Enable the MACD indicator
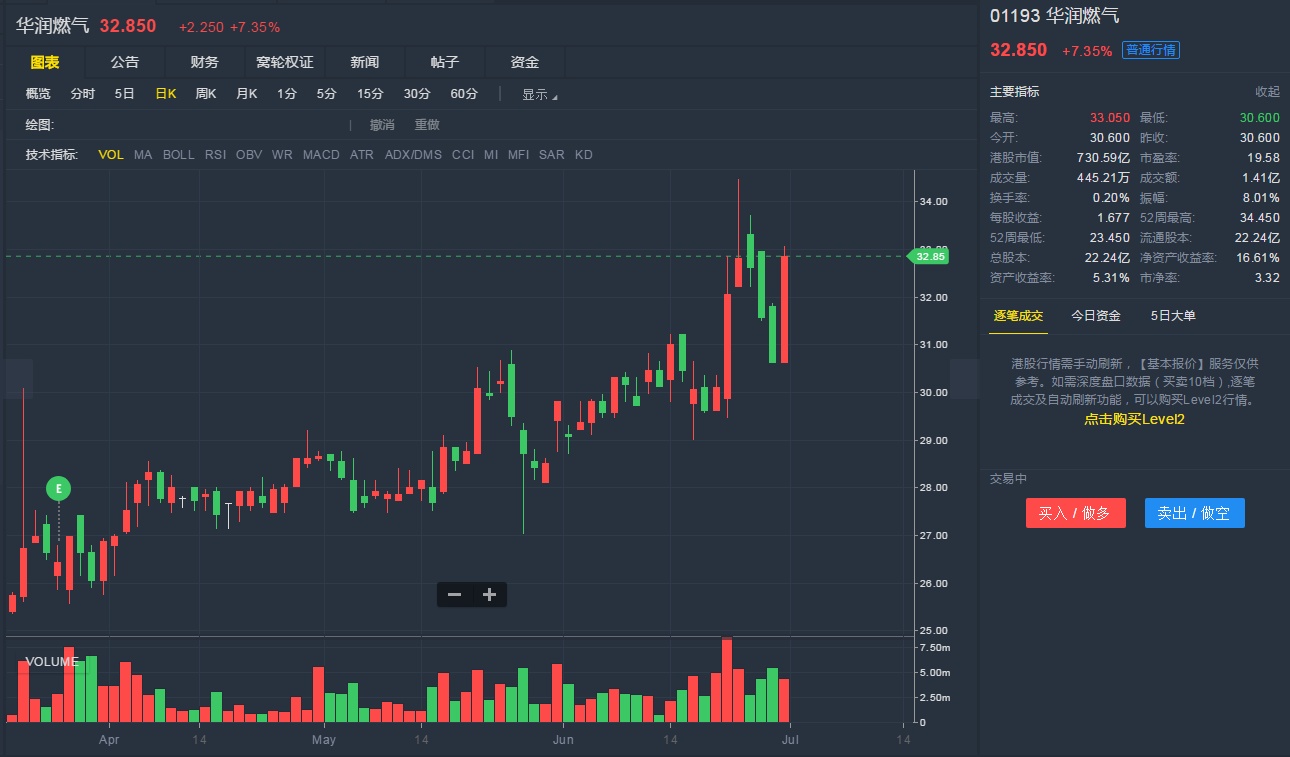1290x757 pixels. (x=321, y=155)
